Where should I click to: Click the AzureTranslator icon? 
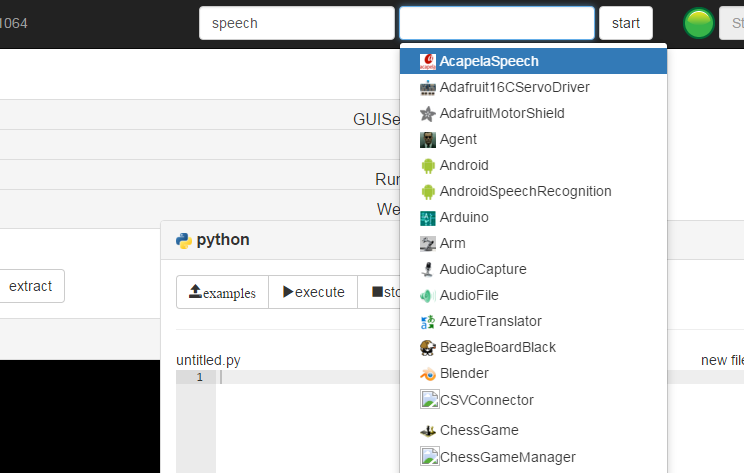click(x=428, y=322)
